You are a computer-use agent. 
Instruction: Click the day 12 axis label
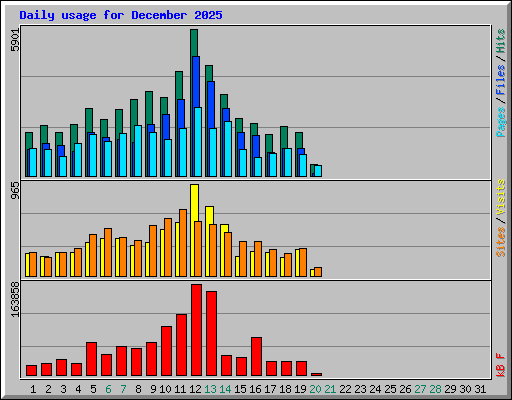195,389
